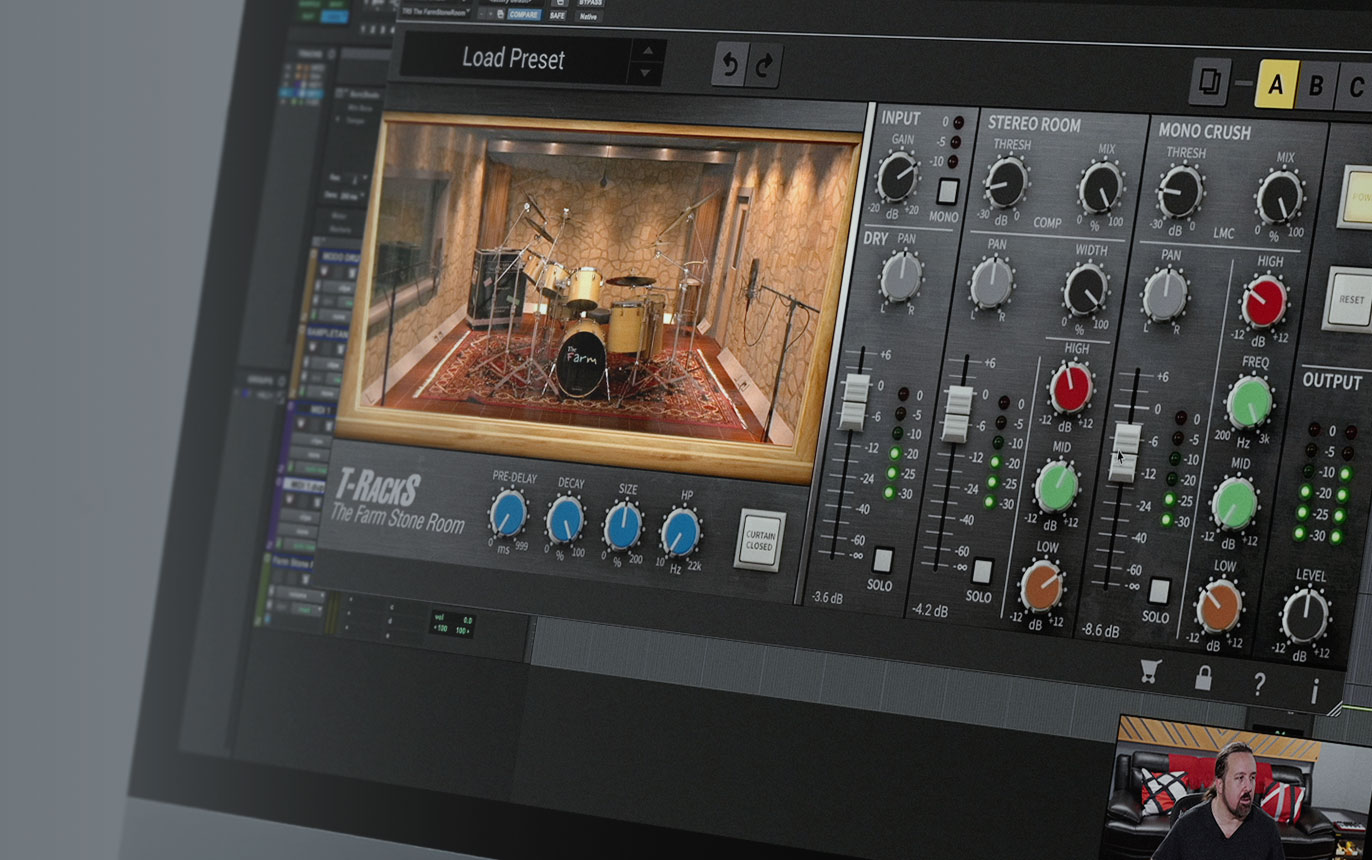
Task: Select the A preset slot tab
Action: coord(1276,85)
